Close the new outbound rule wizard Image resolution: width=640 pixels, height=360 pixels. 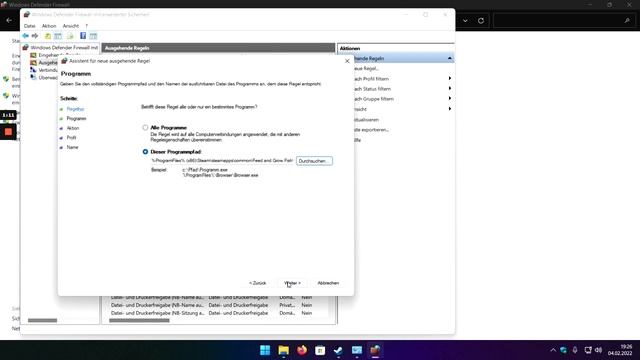(x=347, y=61)
